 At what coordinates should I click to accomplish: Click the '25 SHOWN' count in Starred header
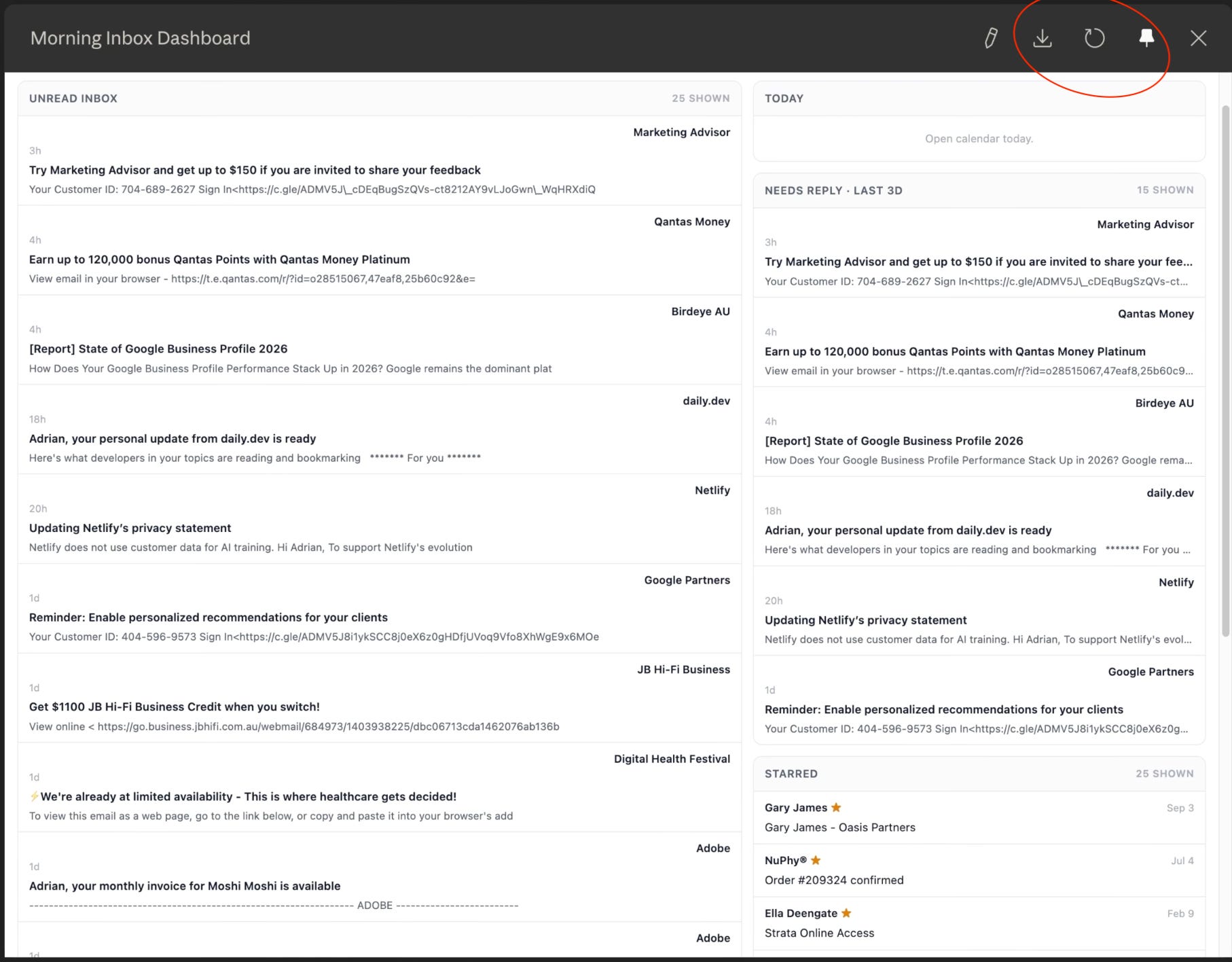(x=1164, y=774)
